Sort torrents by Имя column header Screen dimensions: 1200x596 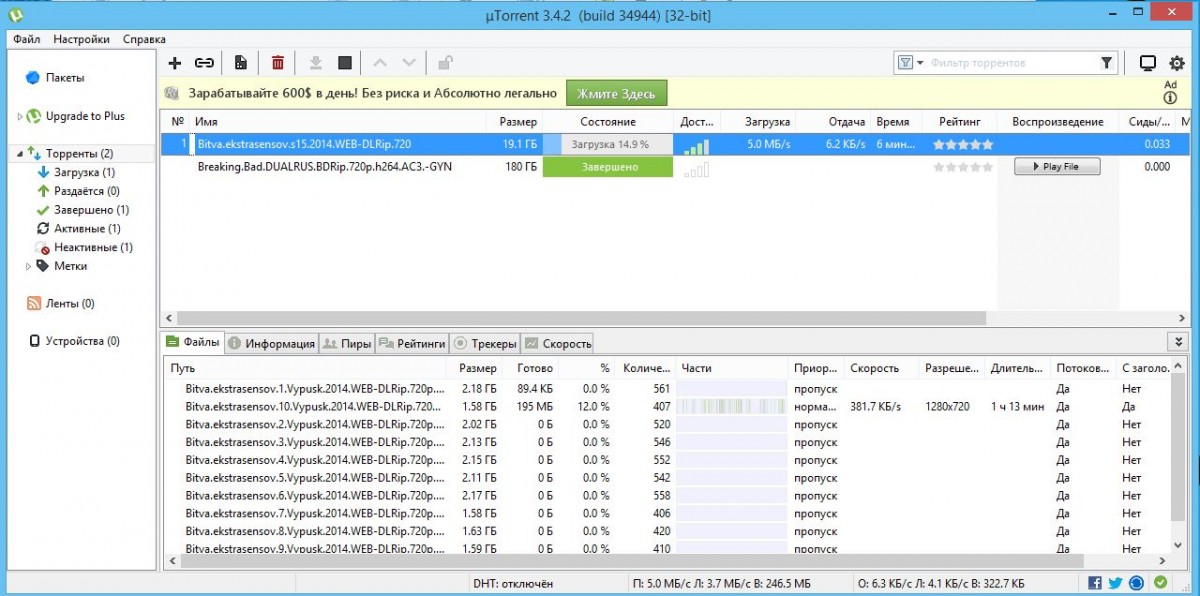pos(339,122)
